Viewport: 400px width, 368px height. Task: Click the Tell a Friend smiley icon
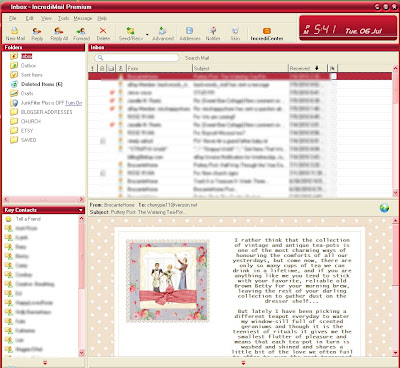coord(8,219)
